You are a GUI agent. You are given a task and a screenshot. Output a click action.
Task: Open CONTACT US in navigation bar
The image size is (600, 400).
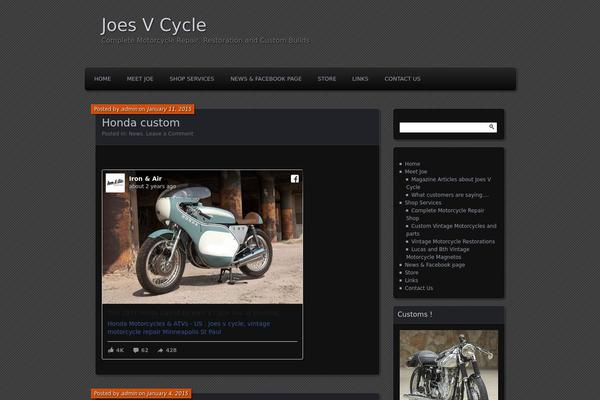[x=403, y=79]
